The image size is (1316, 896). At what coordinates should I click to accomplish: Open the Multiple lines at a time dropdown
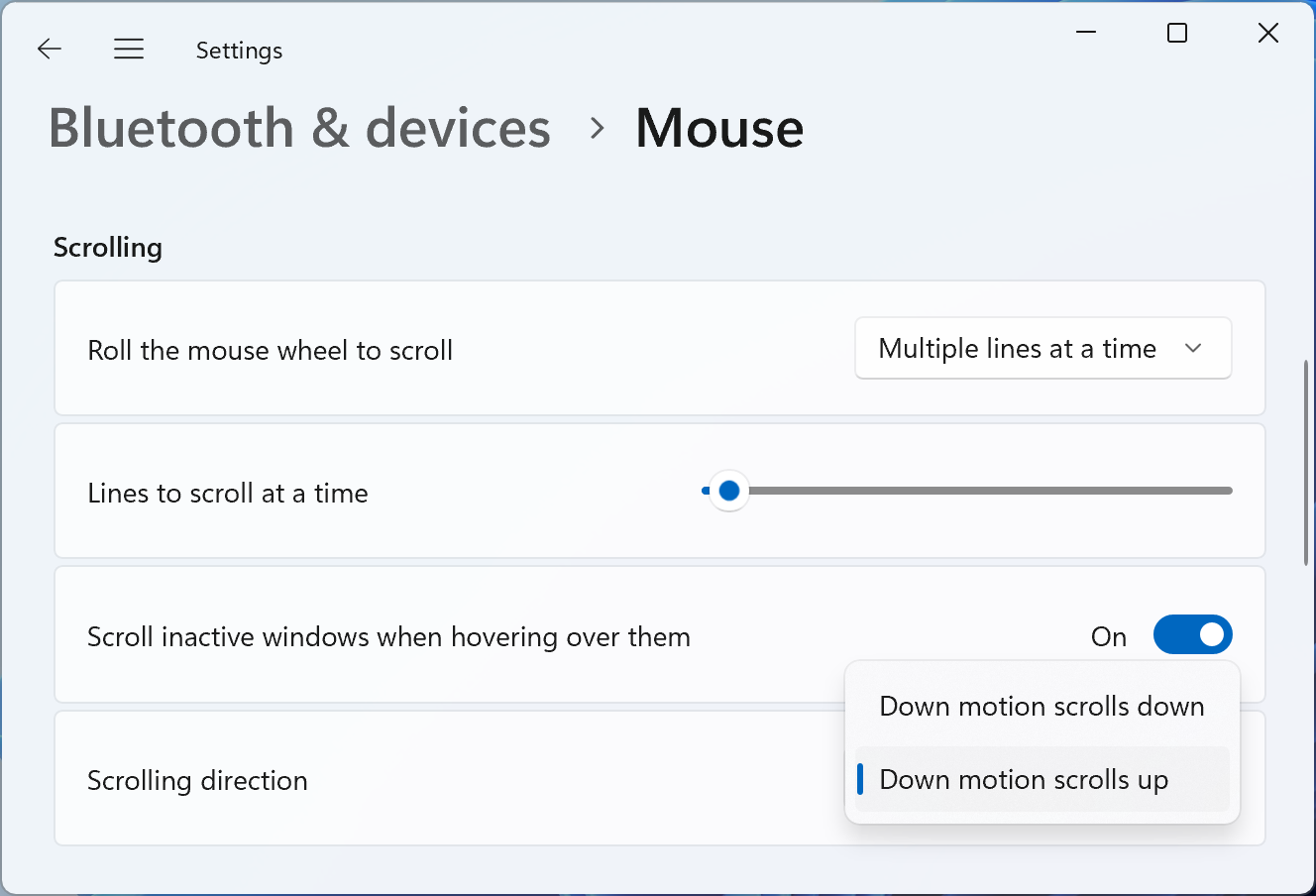[x=1018, y=348]
